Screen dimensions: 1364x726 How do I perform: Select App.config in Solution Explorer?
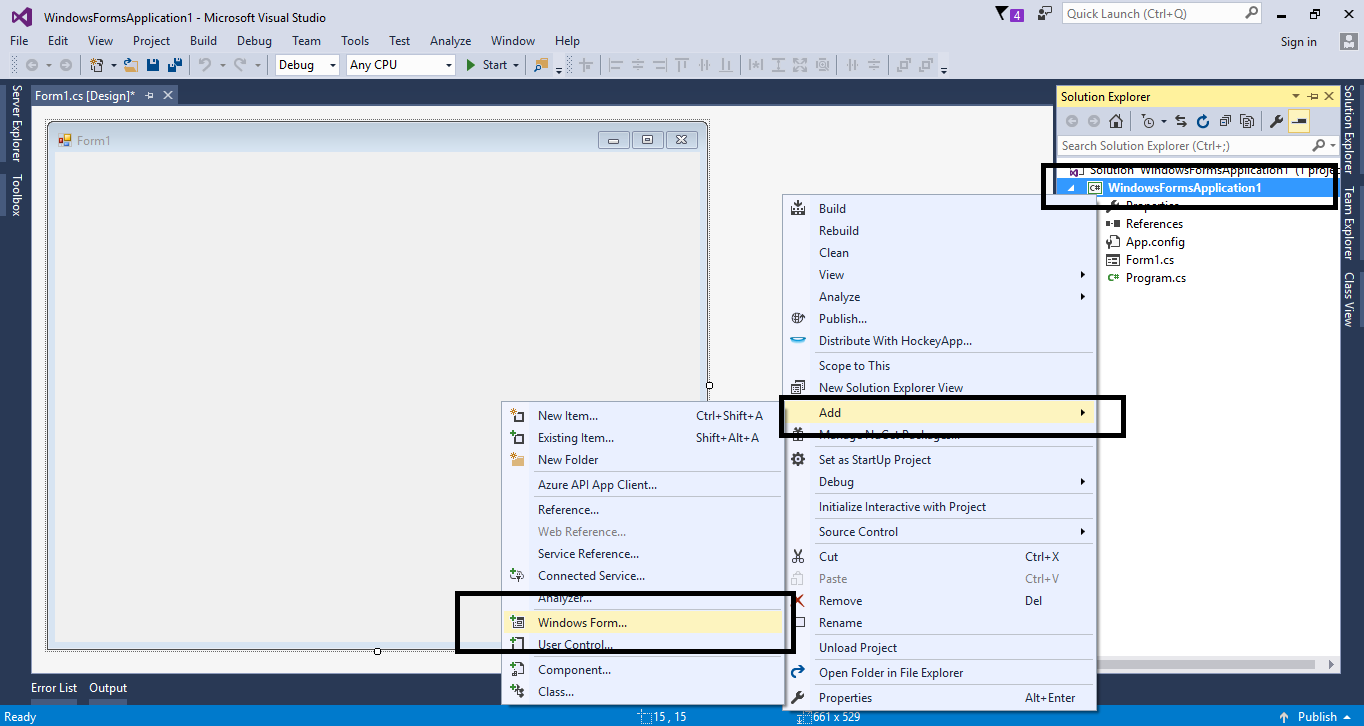click(x=1155, y=242)
